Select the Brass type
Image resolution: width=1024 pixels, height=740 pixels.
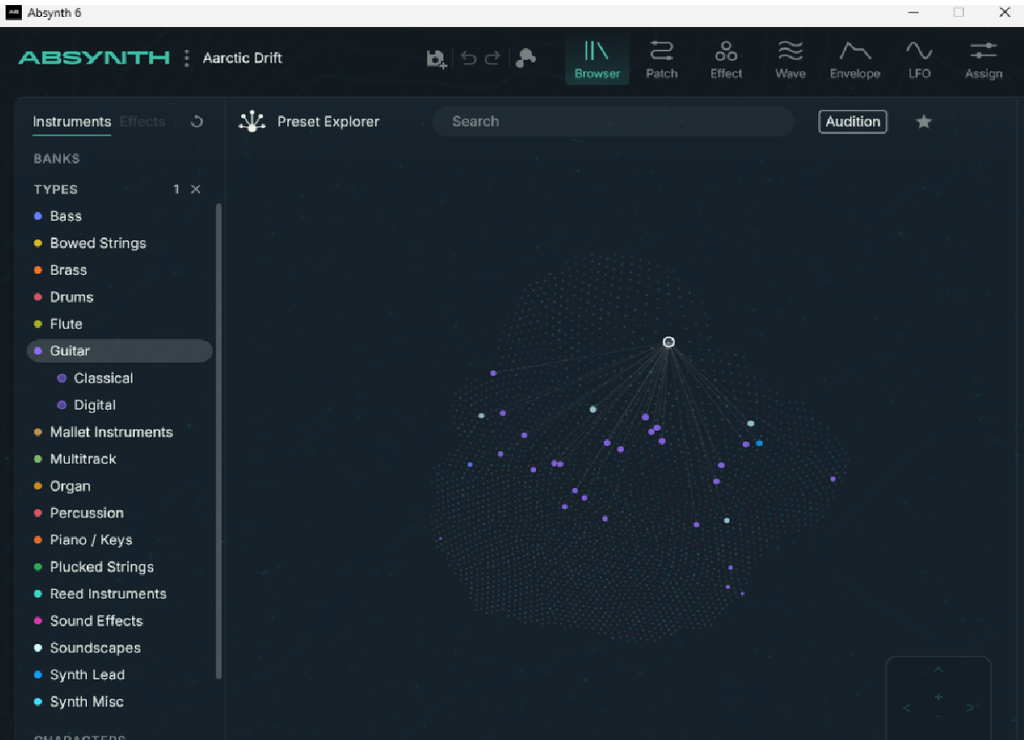pos(120,270)
